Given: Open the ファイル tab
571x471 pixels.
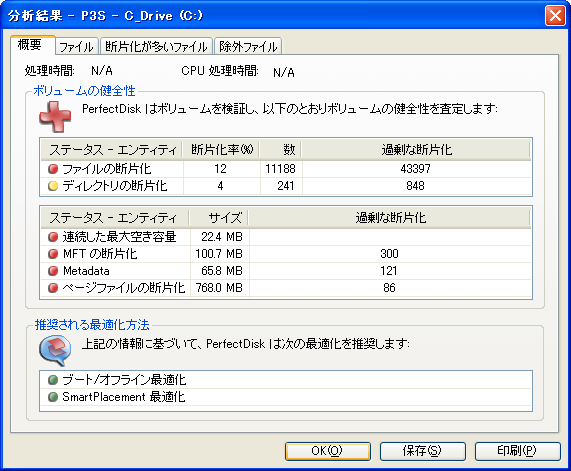Looking at the screenshot, I should point(76,47).
